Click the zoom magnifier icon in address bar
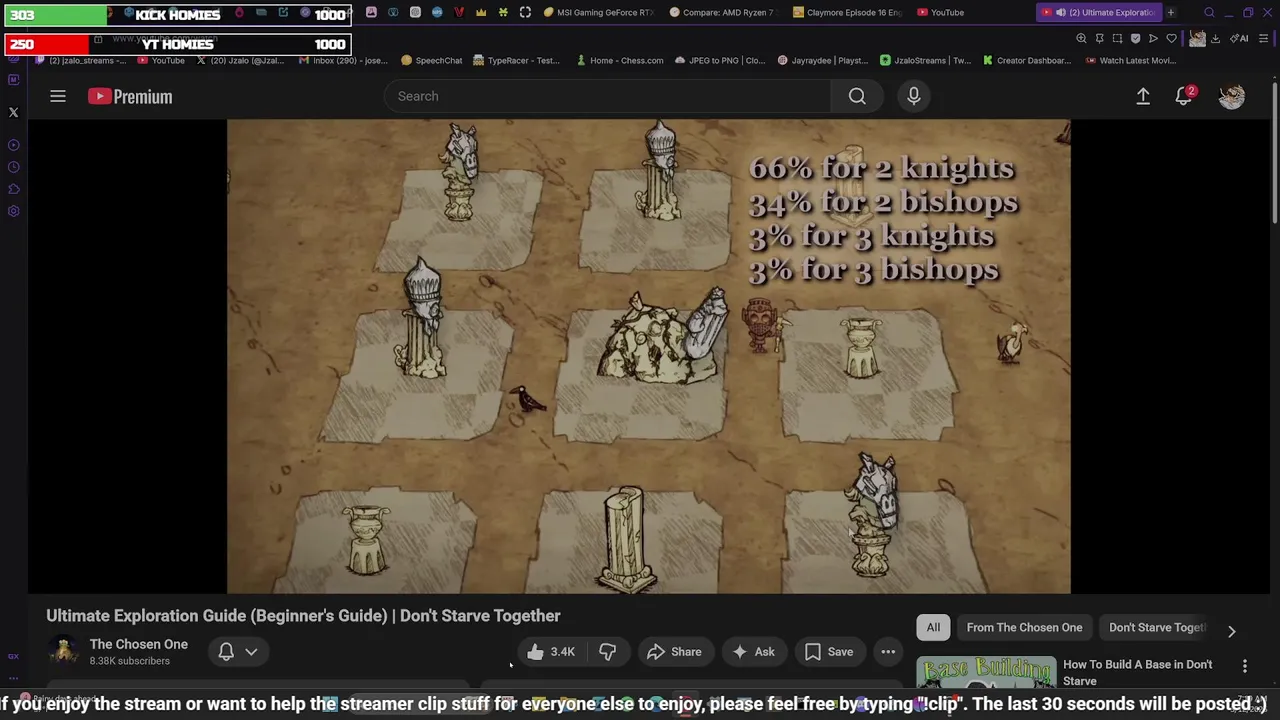Screen dimensions: 1280x720 (x=1081, y=38)
